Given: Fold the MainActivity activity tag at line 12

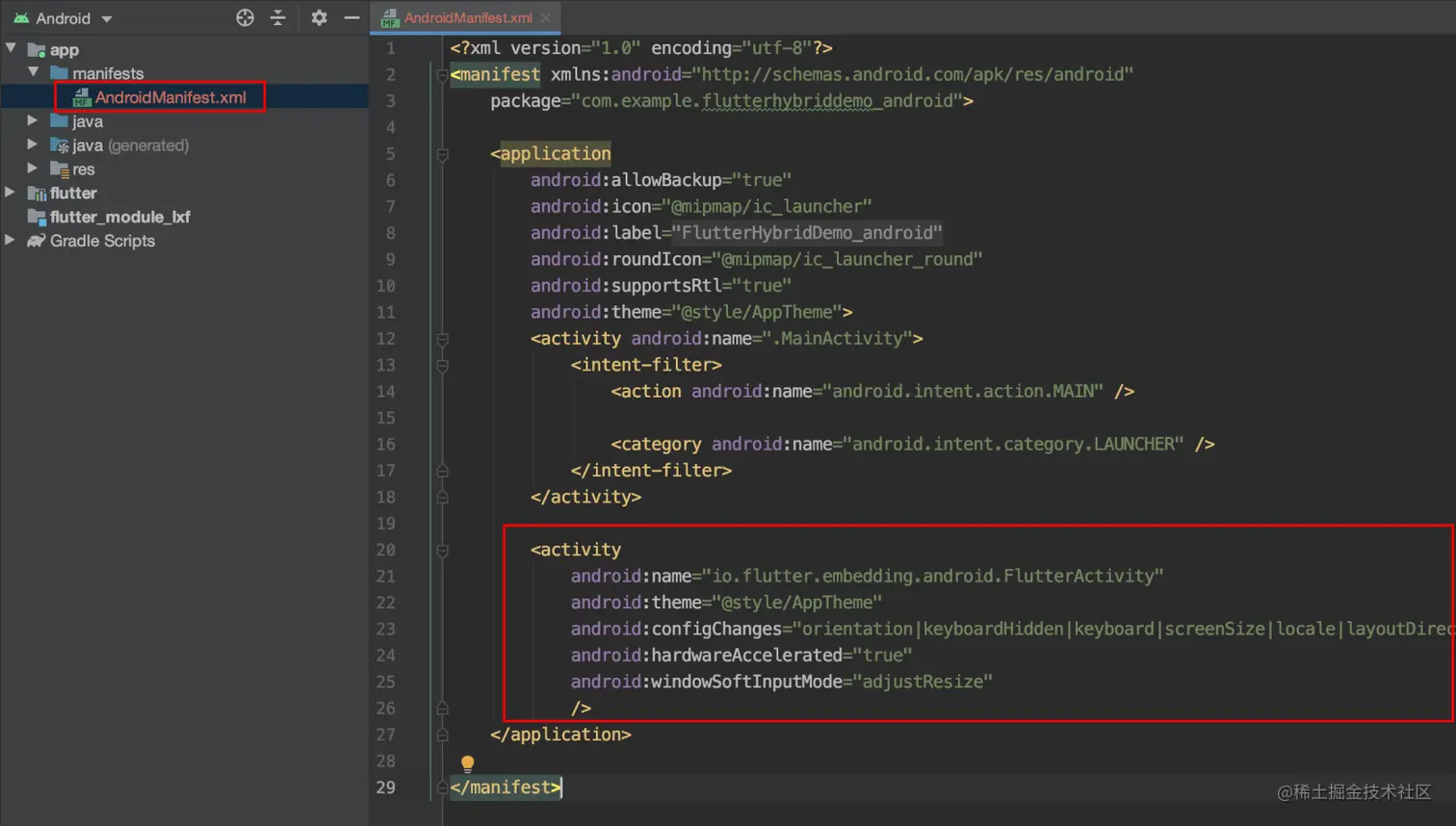Looking at the screenshot, I should point(442,339).
